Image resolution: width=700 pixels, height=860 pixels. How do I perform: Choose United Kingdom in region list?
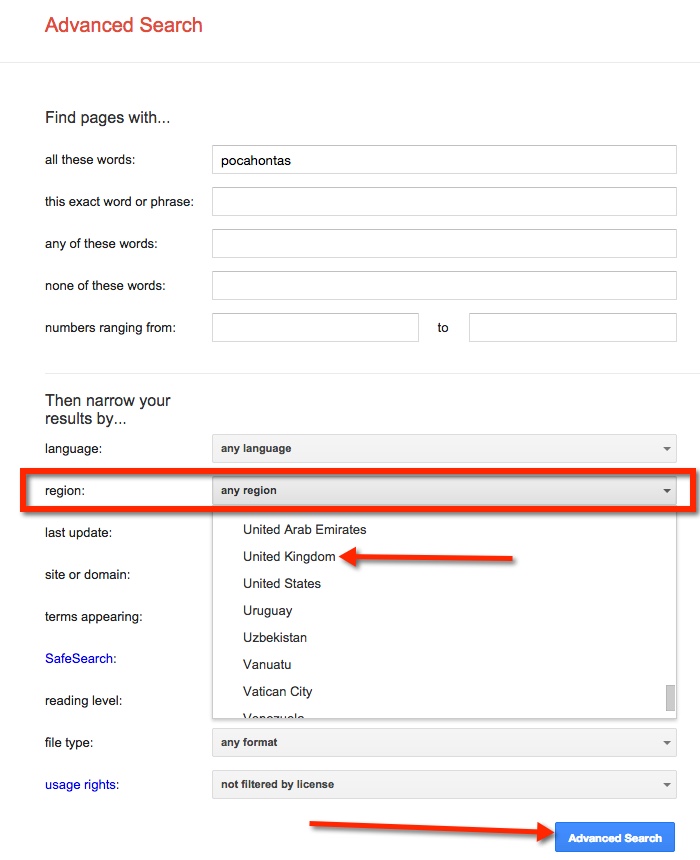pyautogui.click(x=289, y=557)
